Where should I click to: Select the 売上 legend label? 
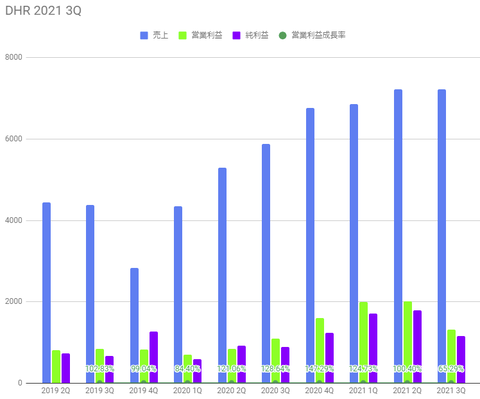(160, 35)
